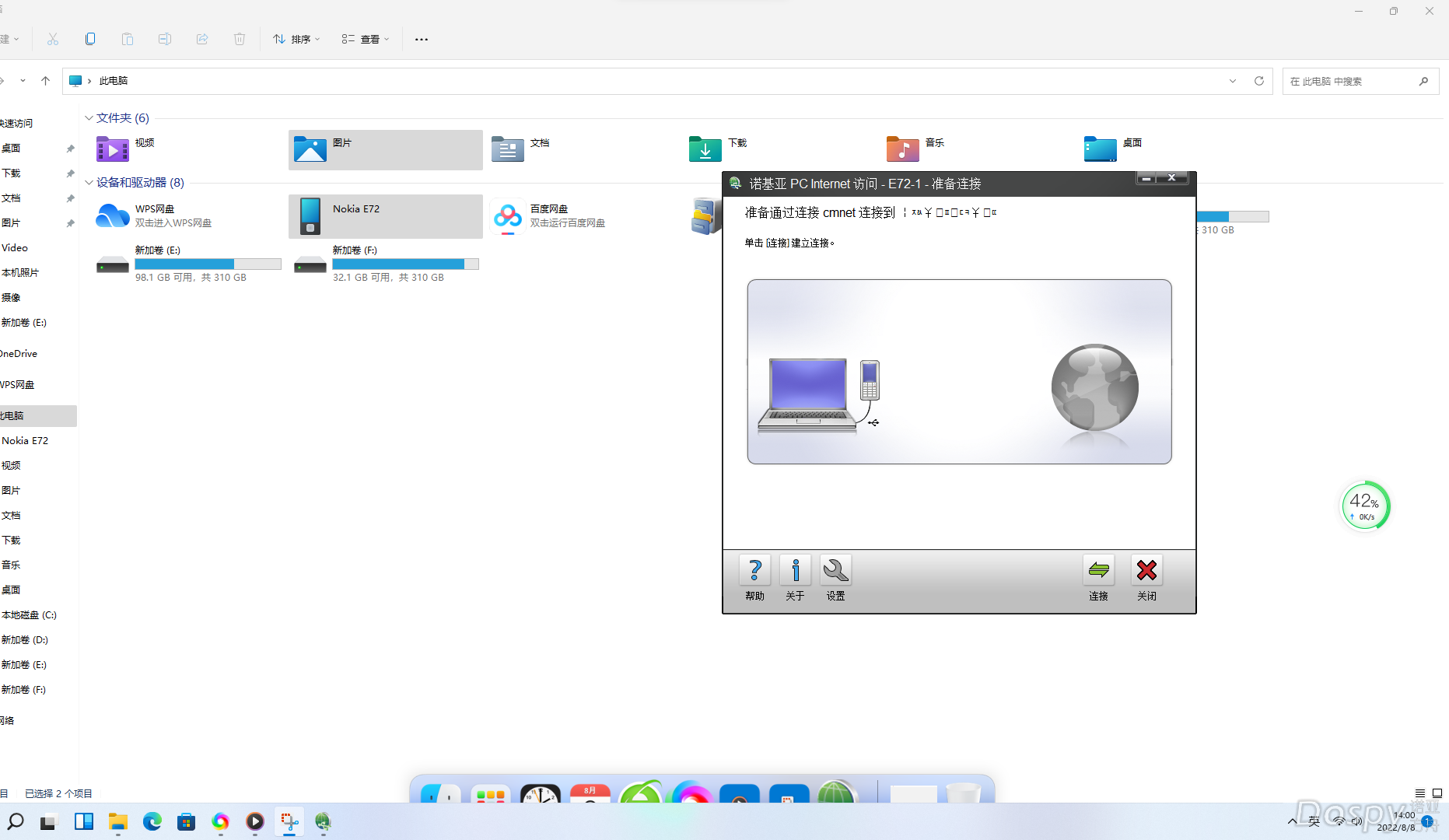This screenshot has width=1449, height=840.
Task: Click the connection illustration panel
Action: (959, 372)
